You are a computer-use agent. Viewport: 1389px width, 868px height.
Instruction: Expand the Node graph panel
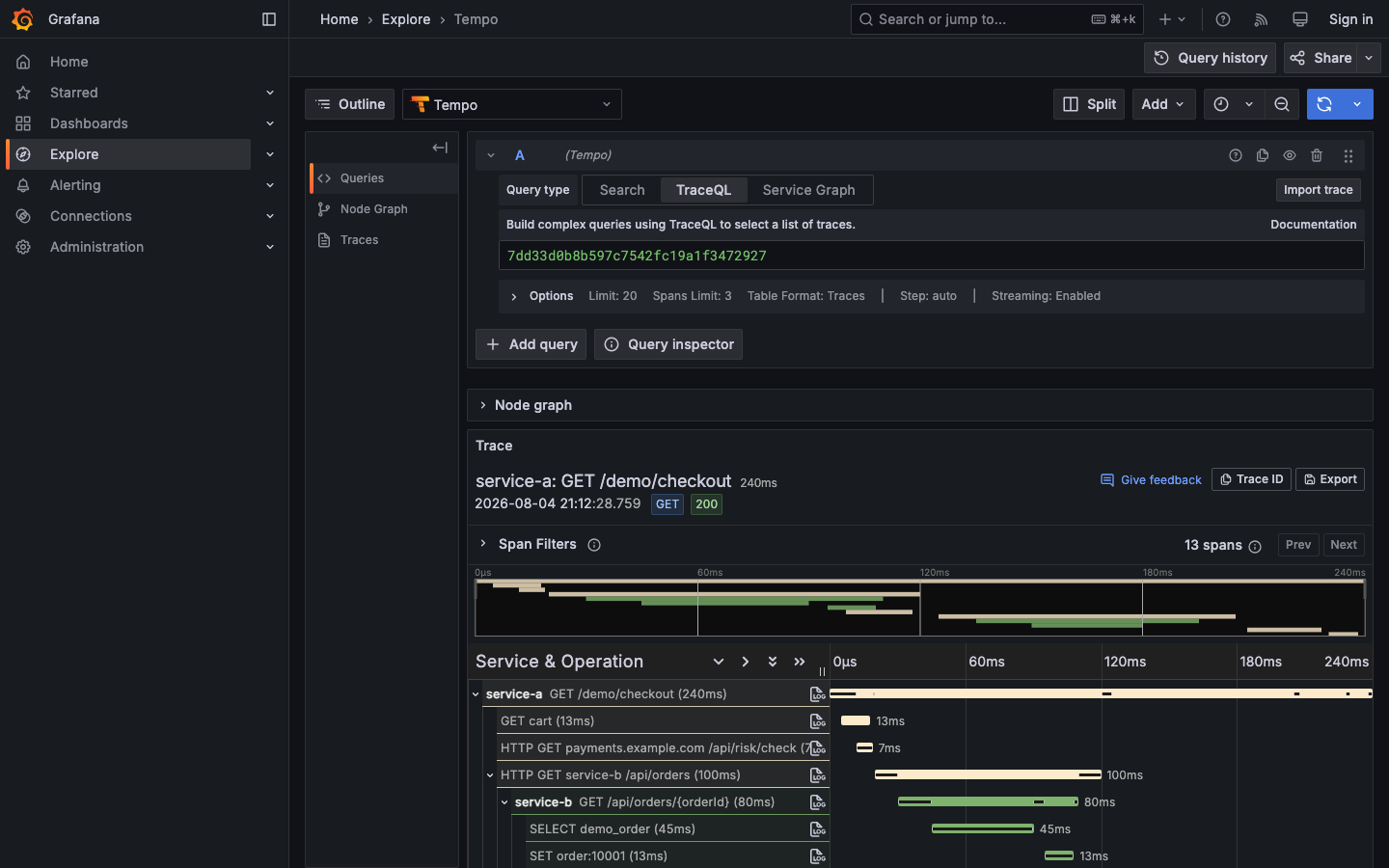tap(483, 405)
